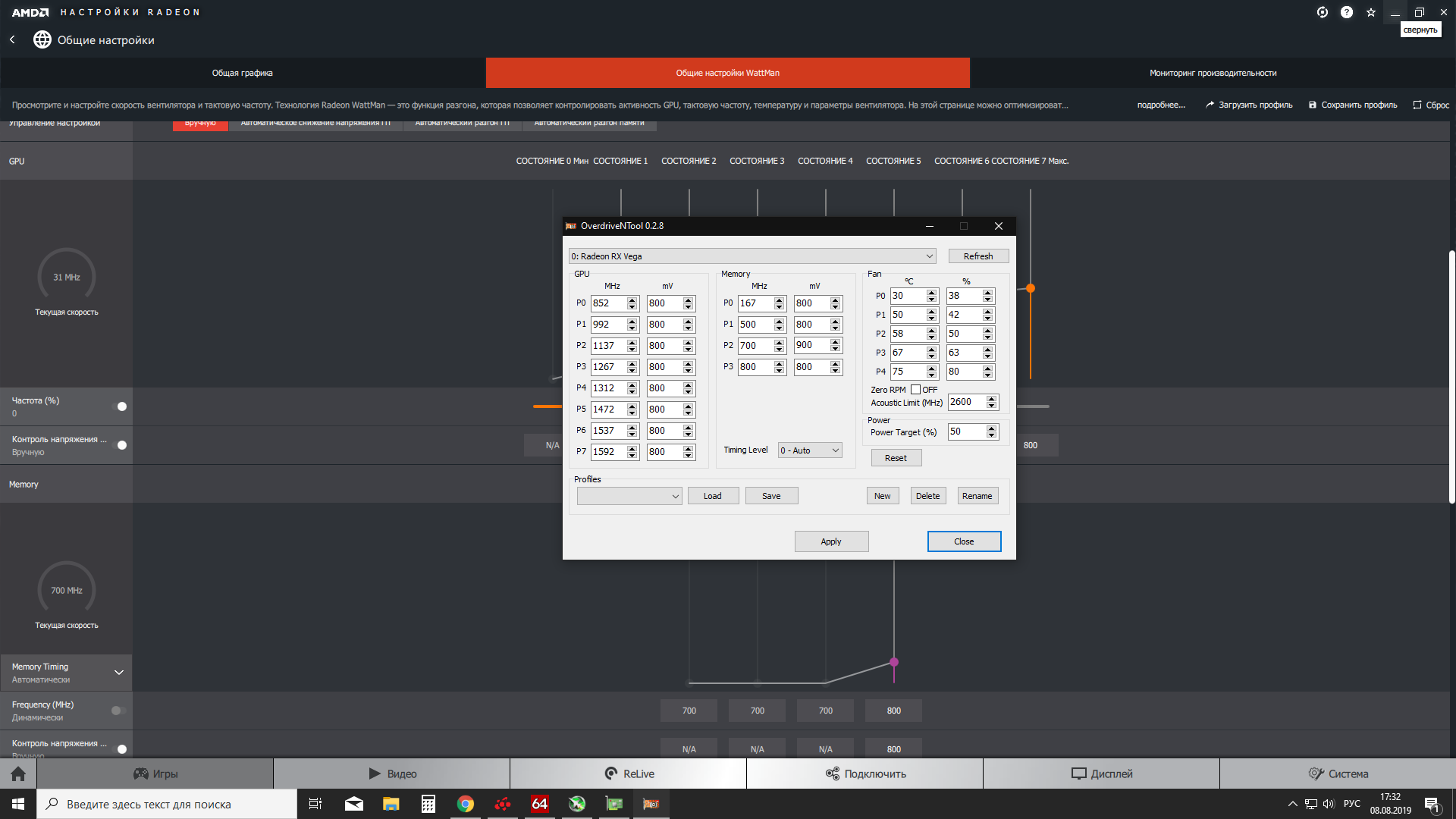This screenshot has height=819, width=1456.
Task: Open Chrome from the taskbar
Action: pos(465,804)
